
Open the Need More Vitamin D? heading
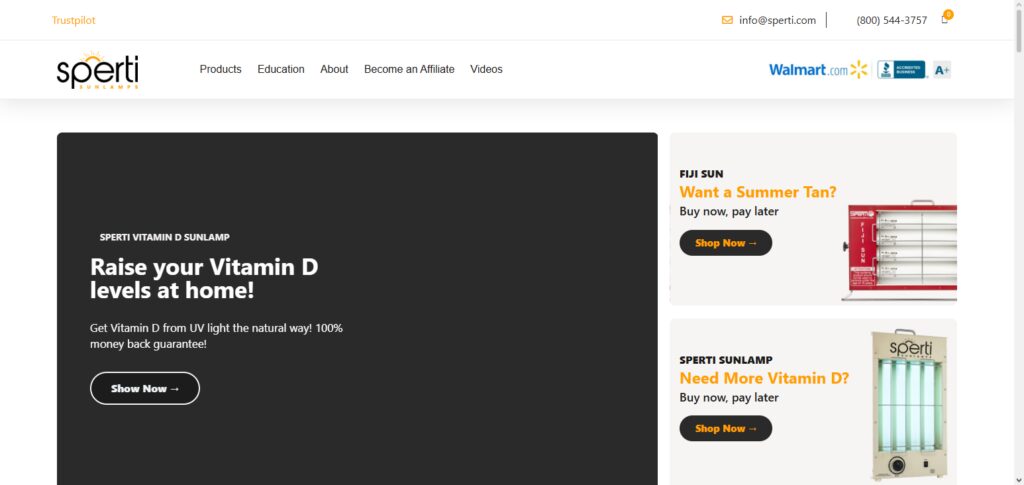[764, 378]
